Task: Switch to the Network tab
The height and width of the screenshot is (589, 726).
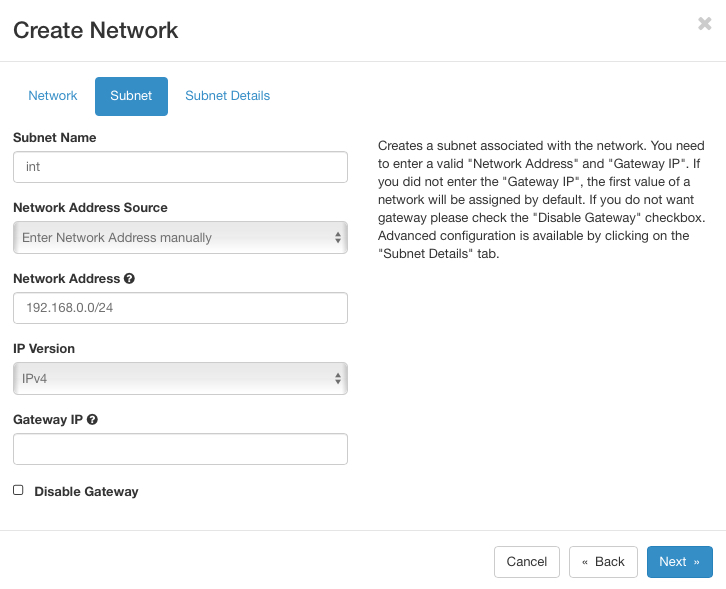Action: point(53,96)
